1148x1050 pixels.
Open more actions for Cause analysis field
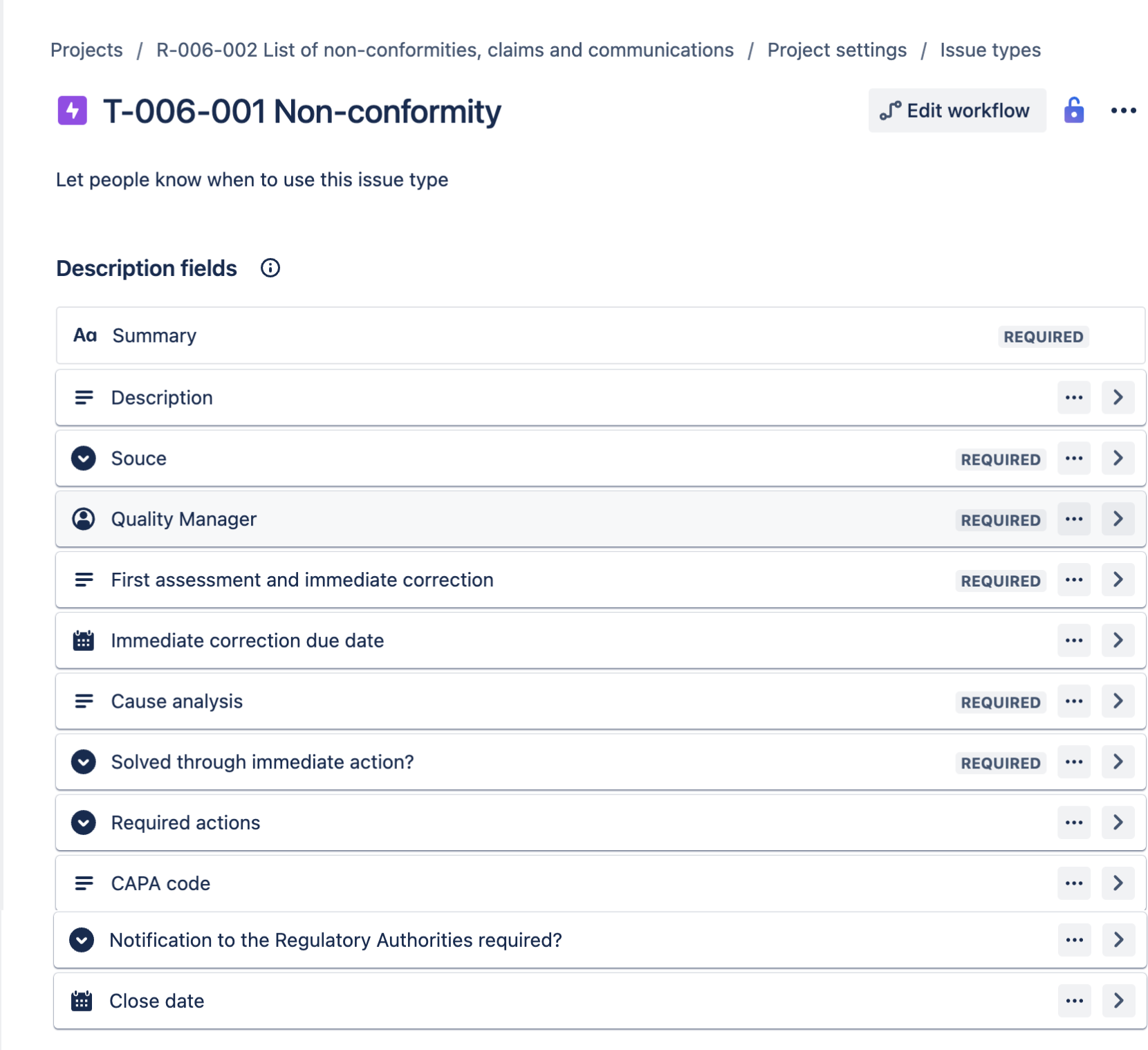click(1073, 701)
